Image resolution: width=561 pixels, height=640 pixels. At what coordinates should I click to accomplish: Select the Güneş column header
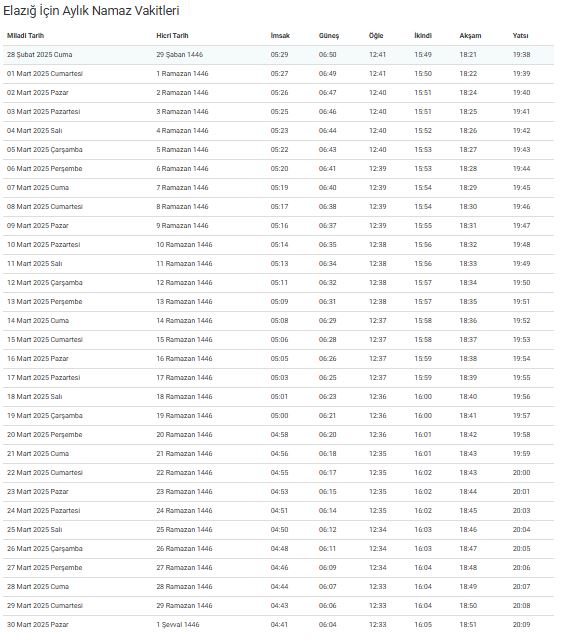(329, 36)
